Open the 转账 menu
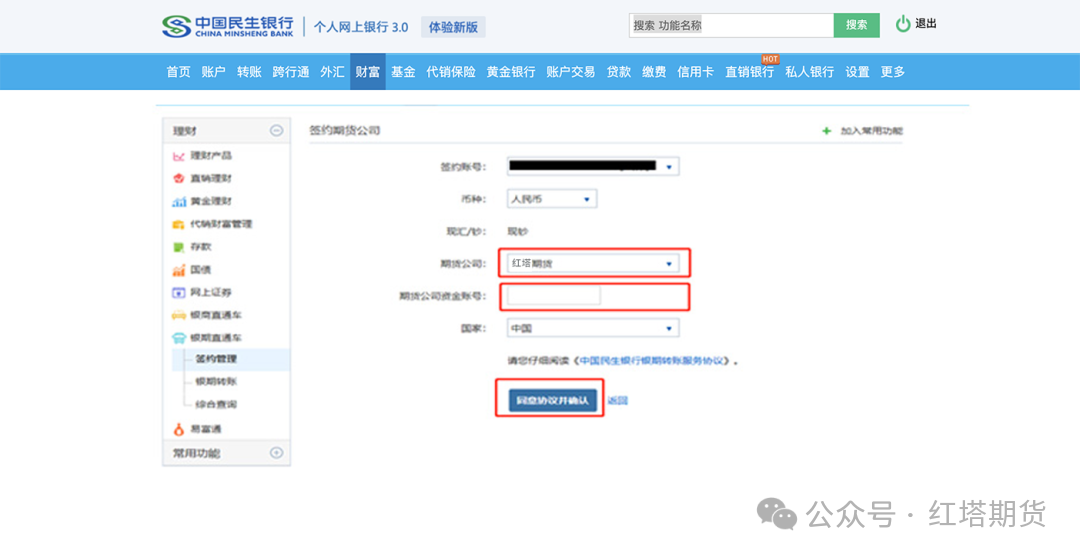The width and height of the screenshot is (1080, 557). 249,72
